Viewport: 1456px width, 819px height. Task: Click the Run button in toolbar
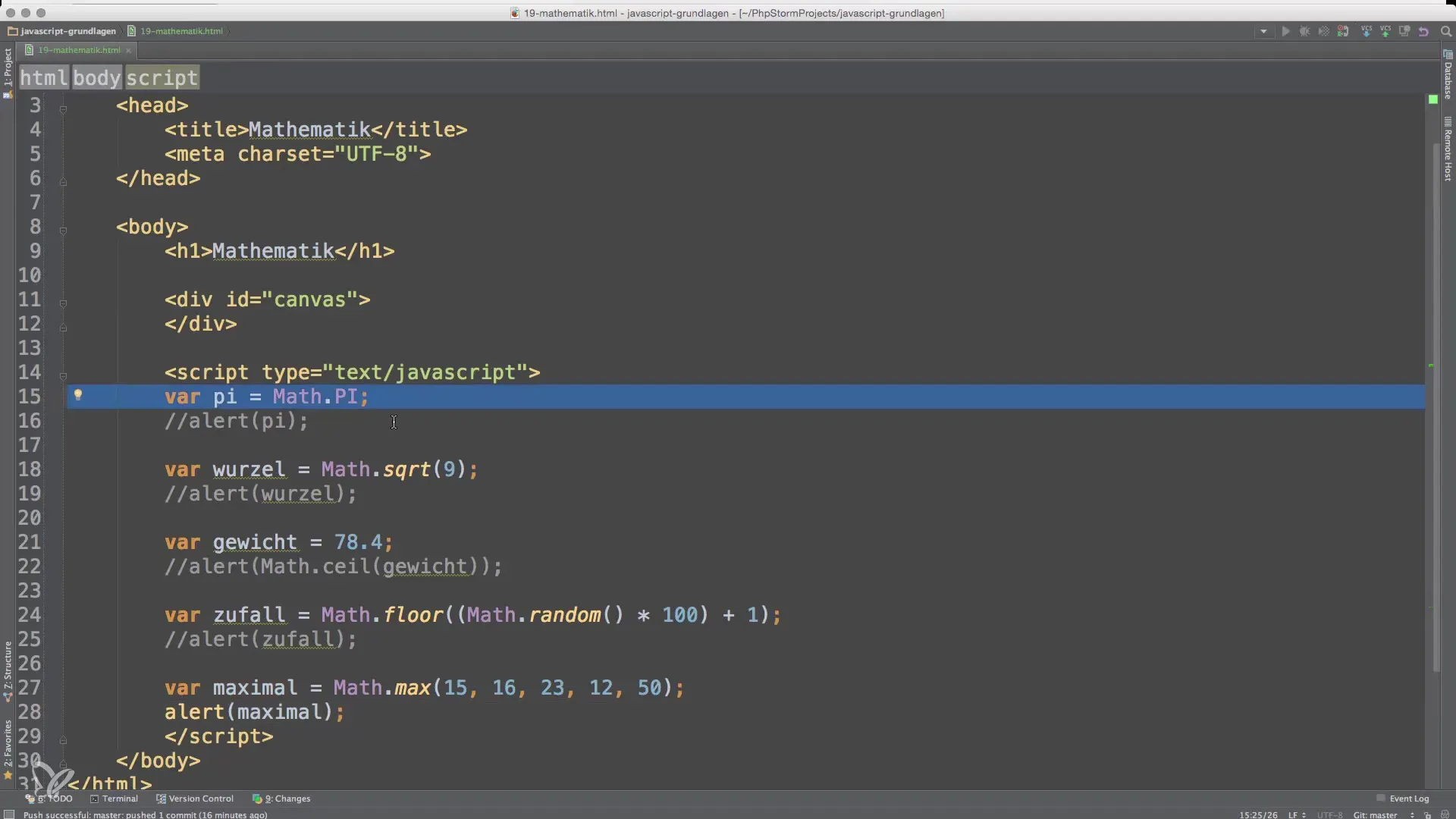coord(1285,32)
